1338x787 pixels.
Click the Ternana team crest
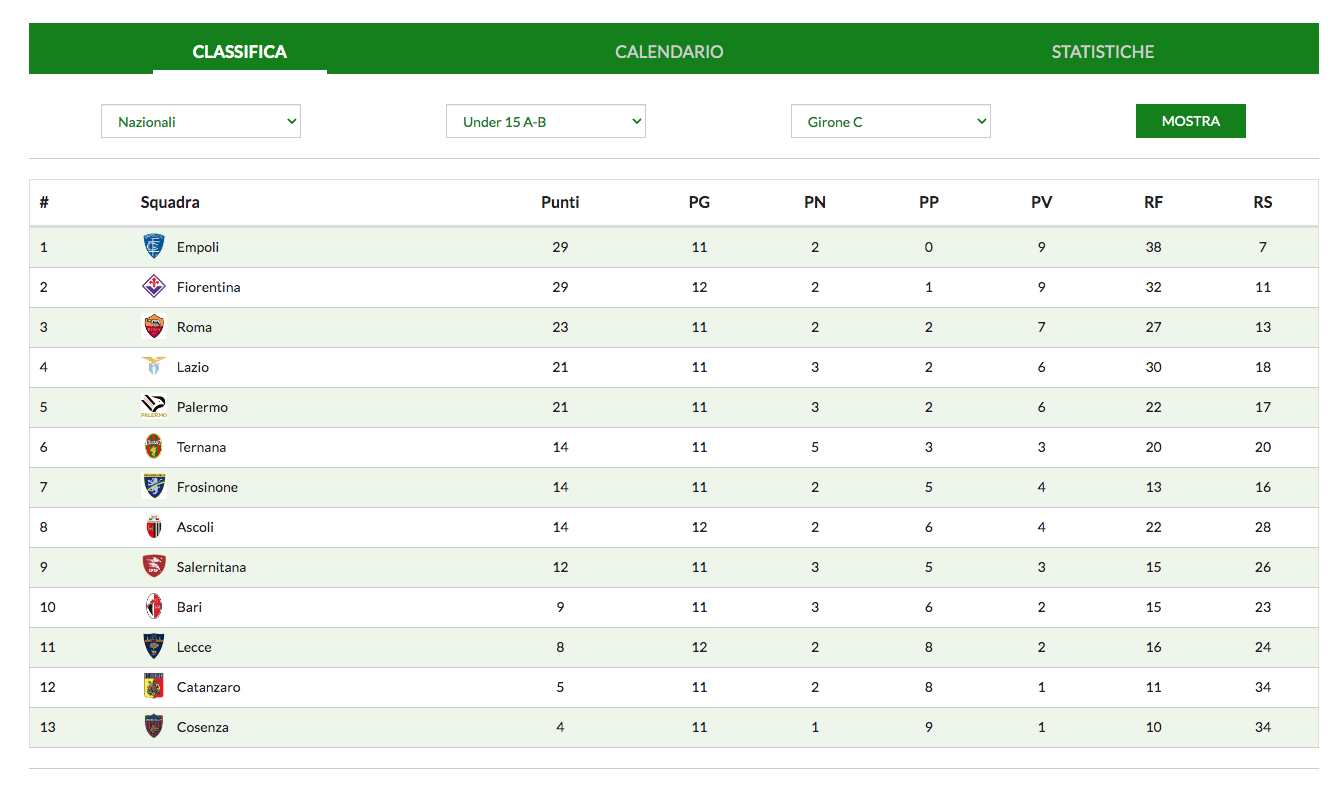[154, 447]
